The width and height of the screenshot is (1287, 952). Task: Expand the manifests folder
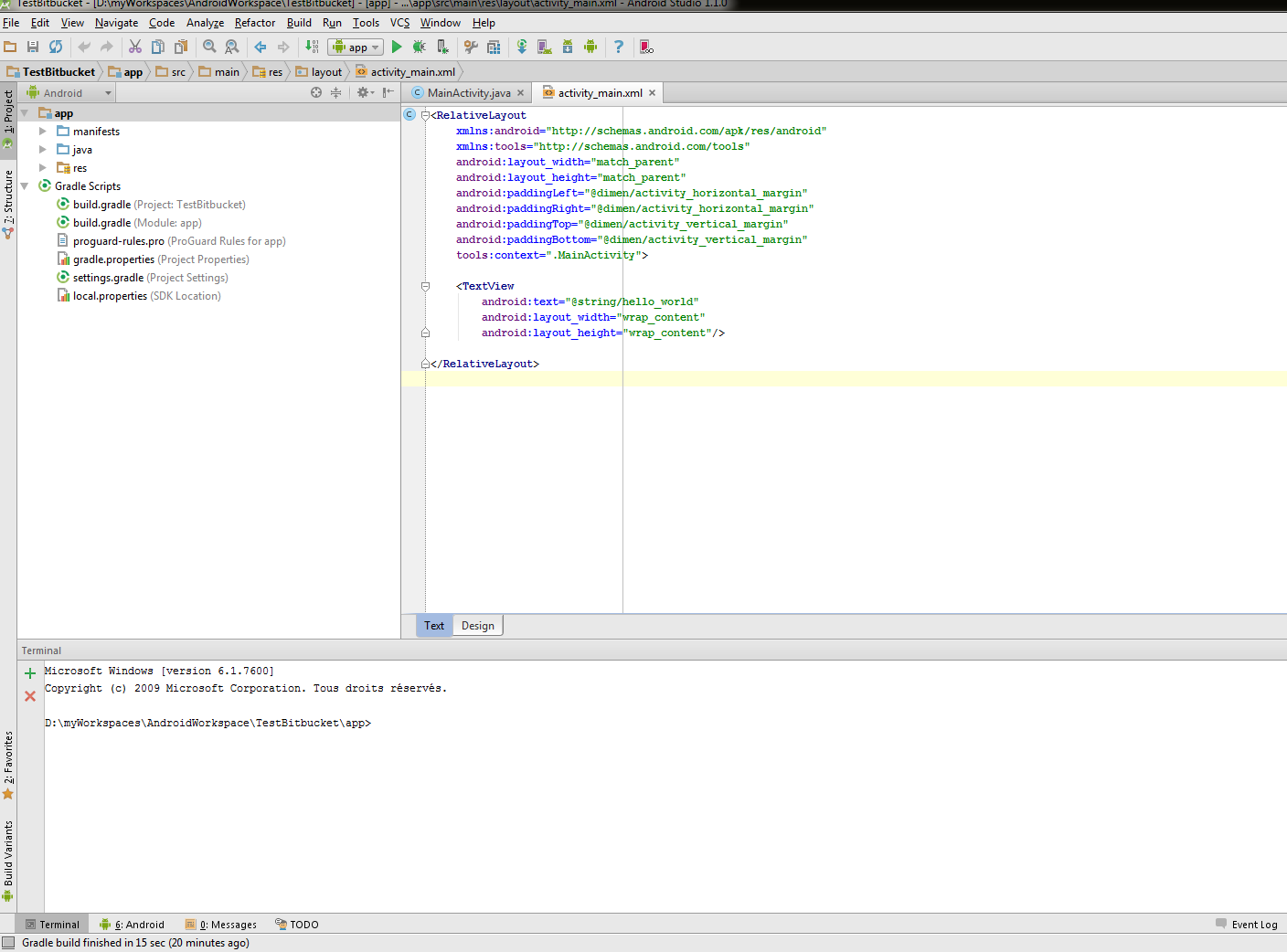tap(41, 131)
